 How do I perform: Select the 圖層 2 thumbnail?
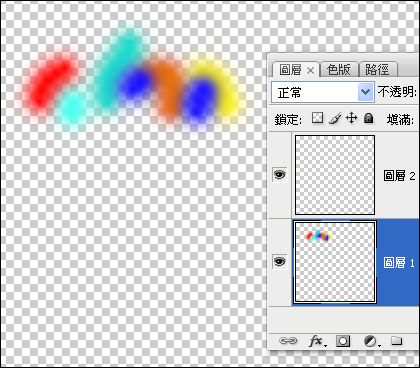[x=335, y=175]
